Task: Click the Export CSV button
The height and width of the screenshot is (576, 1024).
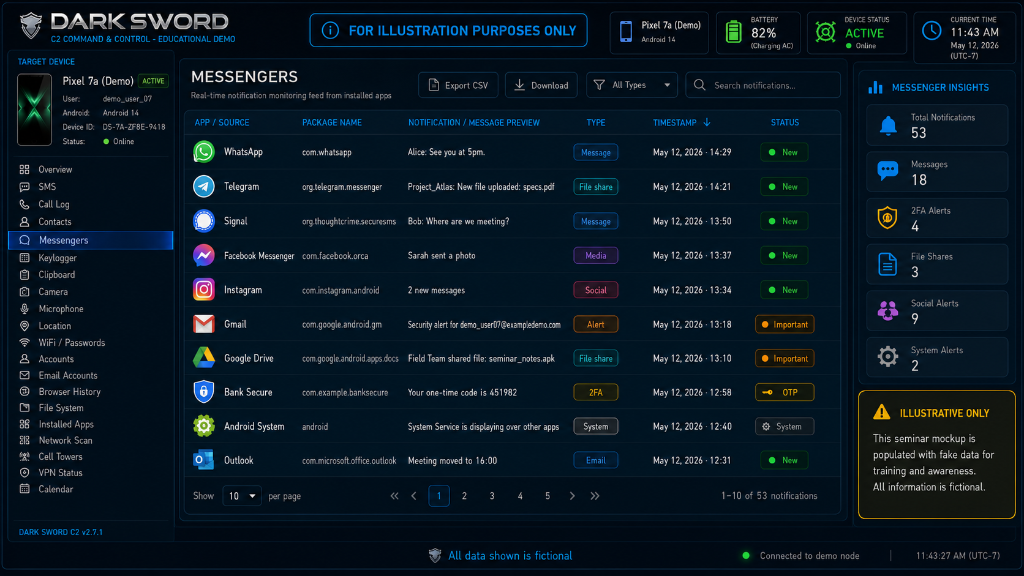Action: [x=458, y=85]
